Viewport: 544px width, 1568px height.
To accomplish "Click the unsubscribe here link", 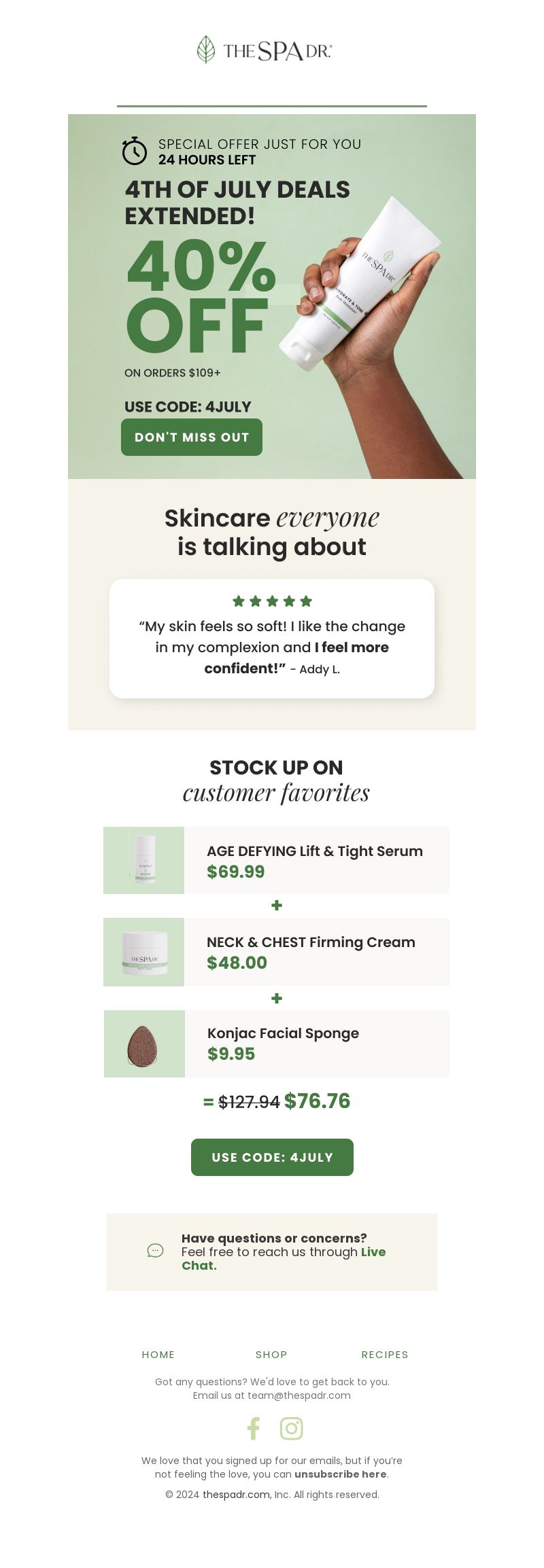I will (341, 1474).
